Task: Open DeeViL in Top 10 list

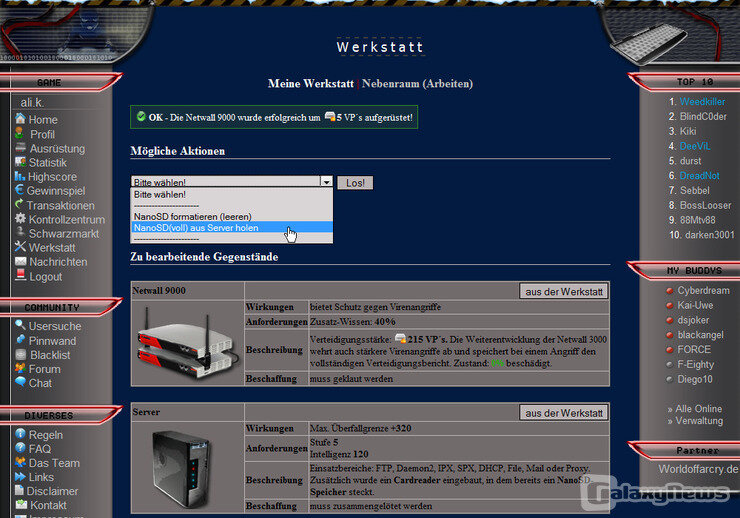Action: pos(695,146)
